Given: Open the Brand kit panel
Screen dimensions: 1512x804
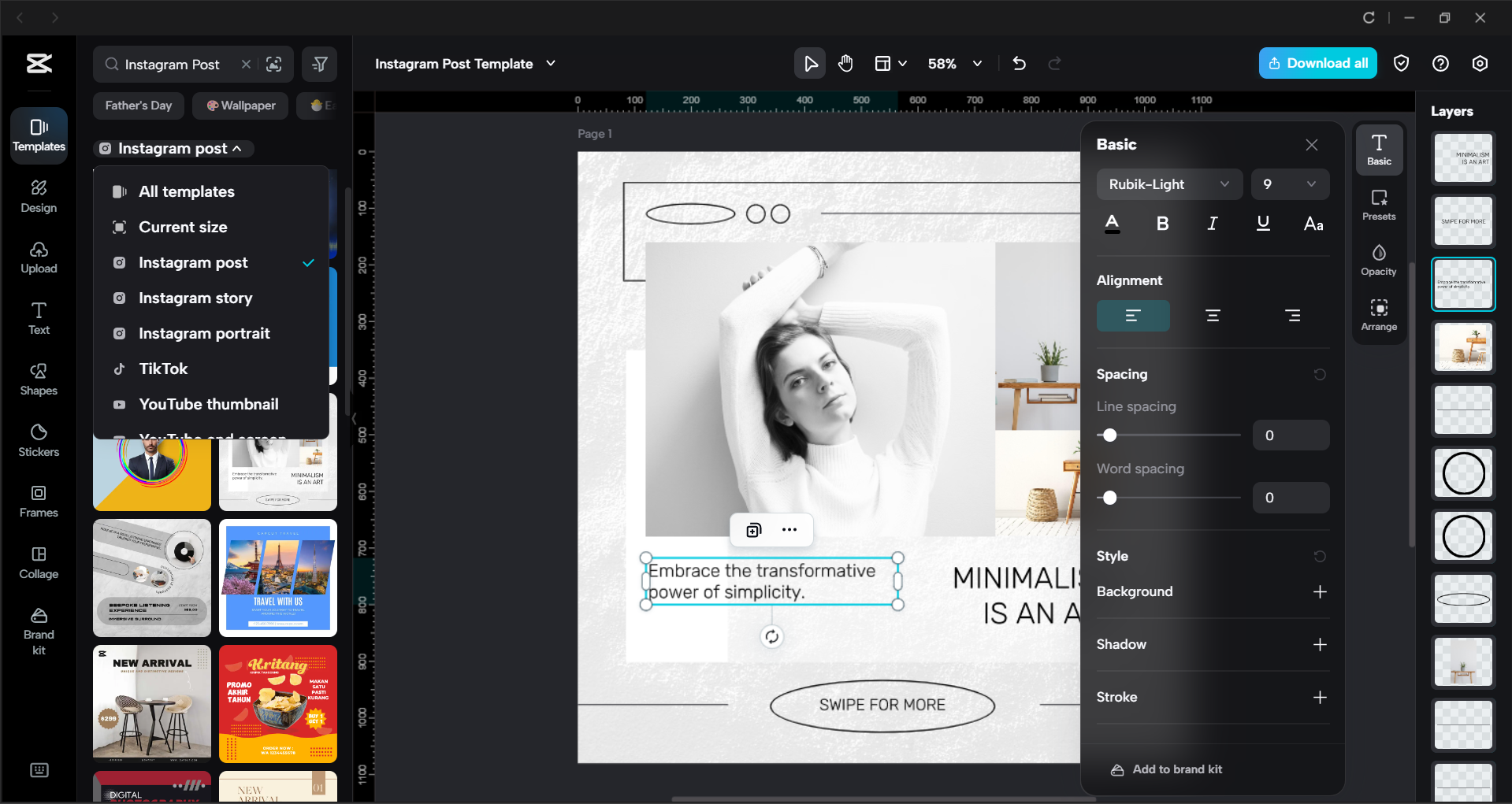Looking at the screenshot, I should coord(38,628).
